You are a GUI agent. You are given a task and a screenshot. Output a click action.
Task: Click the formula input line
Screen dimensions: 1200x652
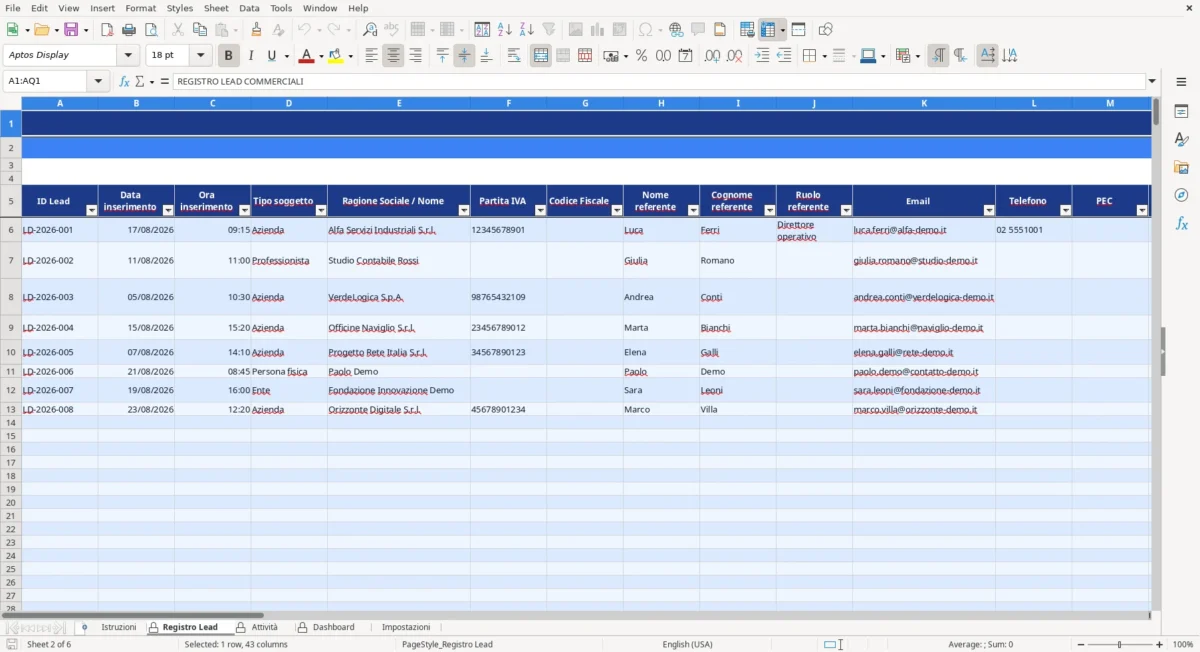tap(658, 81)
